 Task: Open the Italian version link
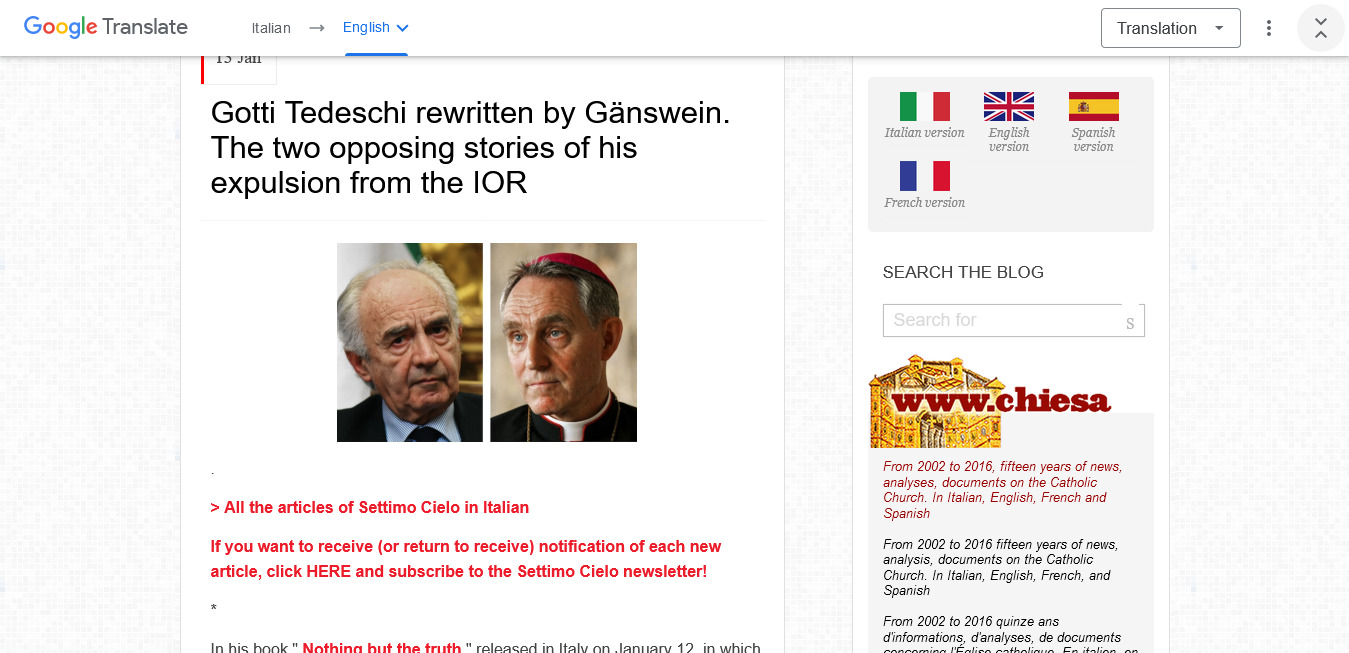(x=925, y=133)
